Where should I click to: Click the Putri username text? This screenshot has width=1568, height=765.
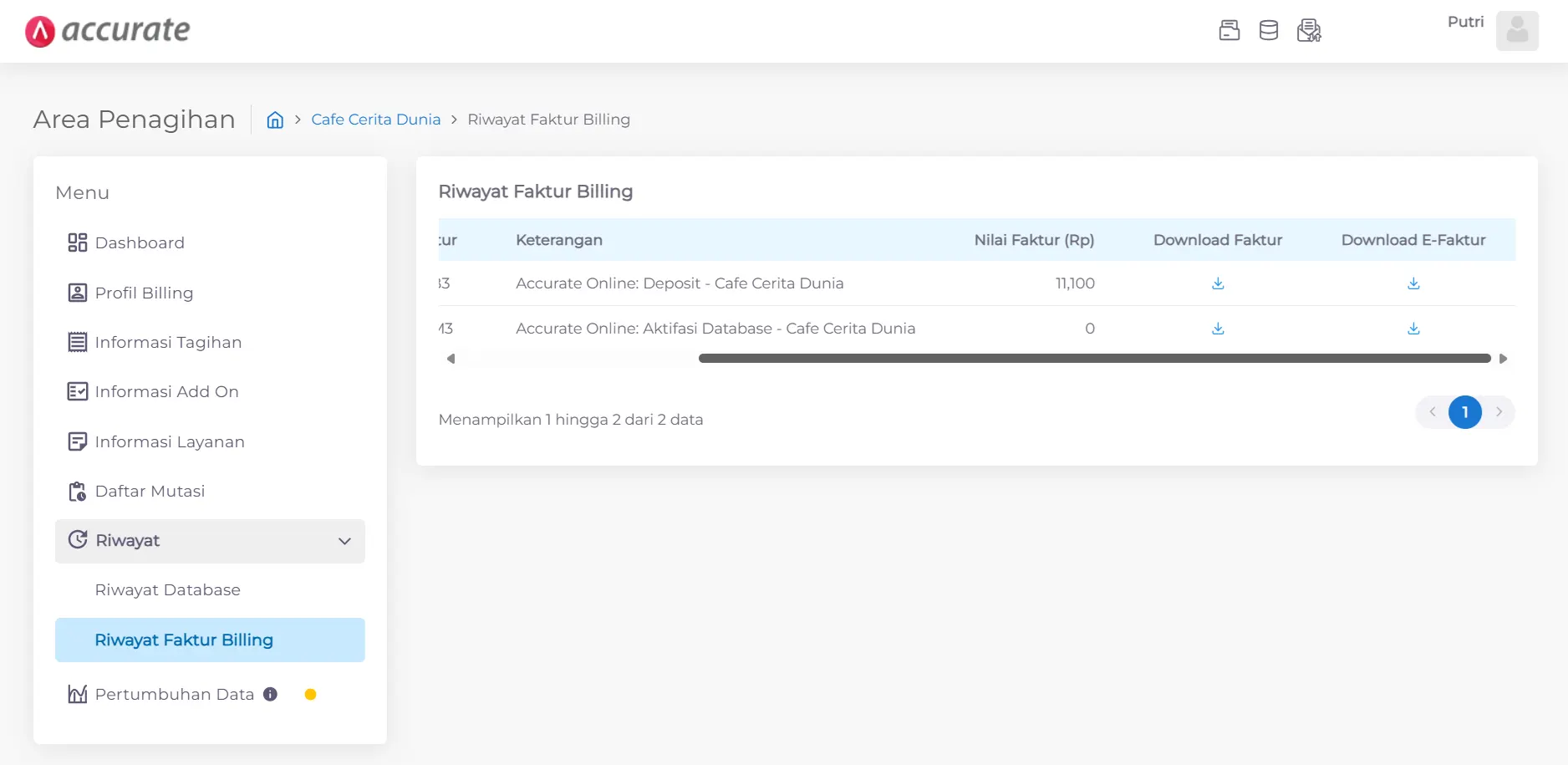coord(1466,22)
